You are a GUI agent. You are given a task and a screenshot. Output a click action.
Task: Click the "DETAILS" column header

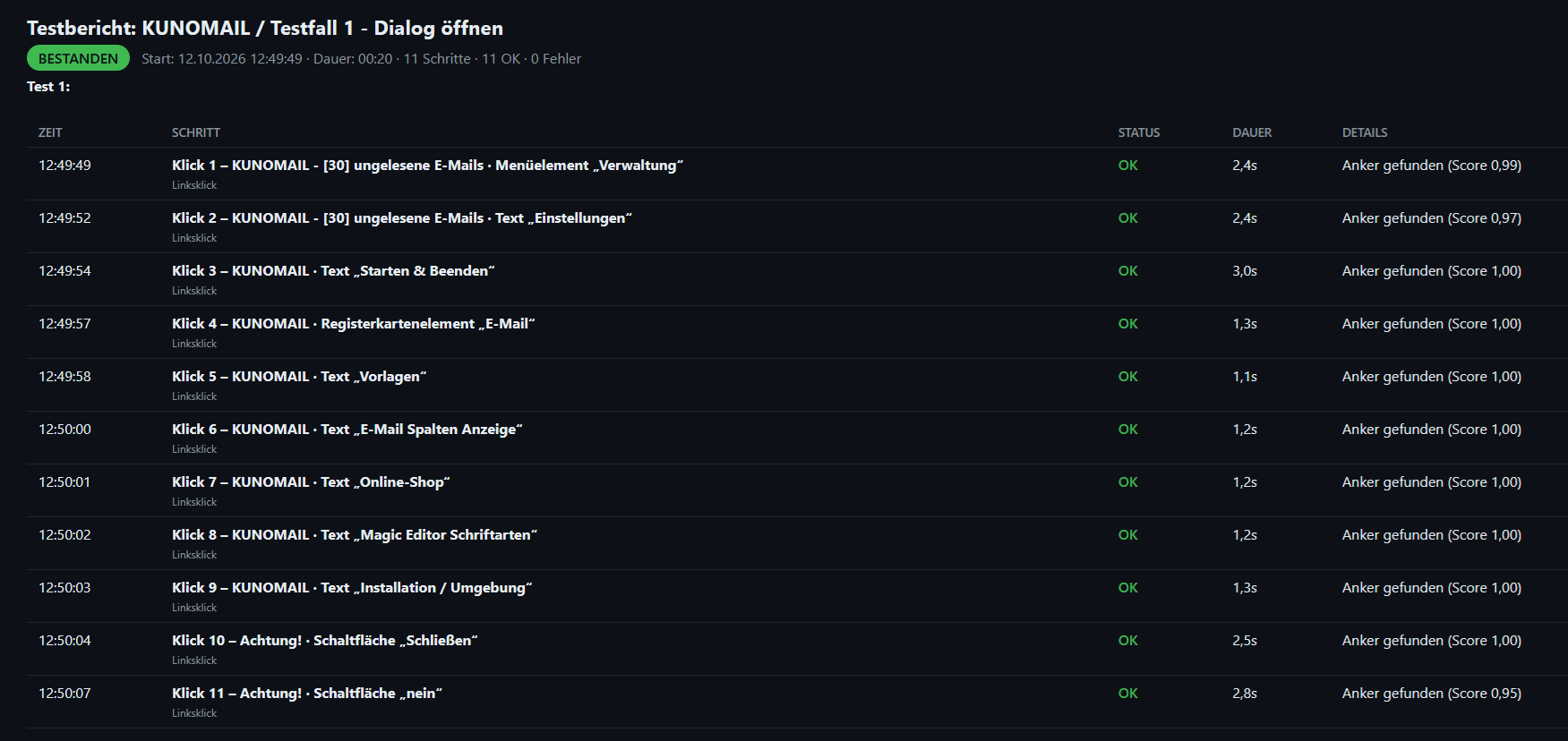(x=1365, y=132)
